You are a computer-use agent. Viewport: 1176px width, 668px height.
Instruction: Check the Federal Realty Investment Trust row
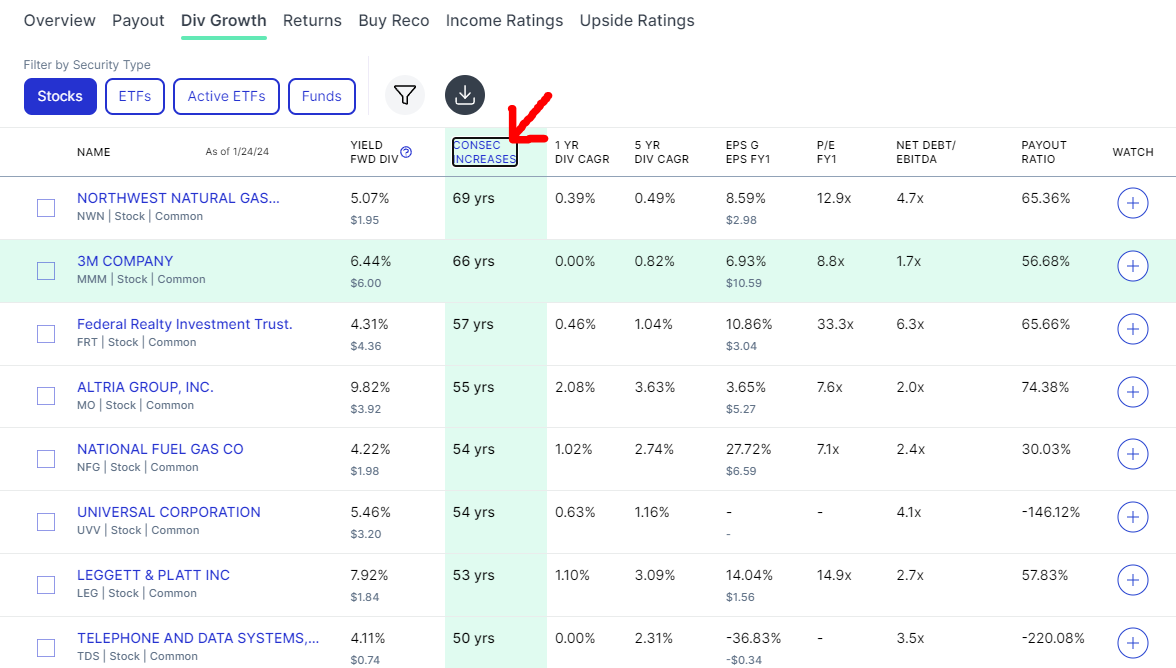[46, 334]
